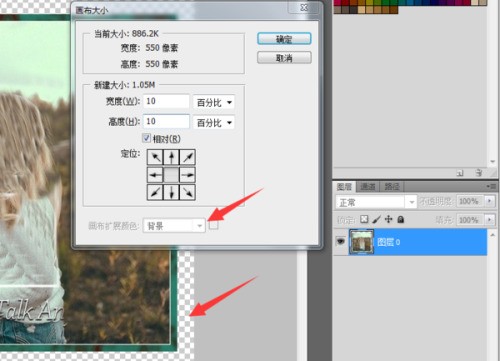Open the Layers panel flyout menu icon

[x=491, y=186]
